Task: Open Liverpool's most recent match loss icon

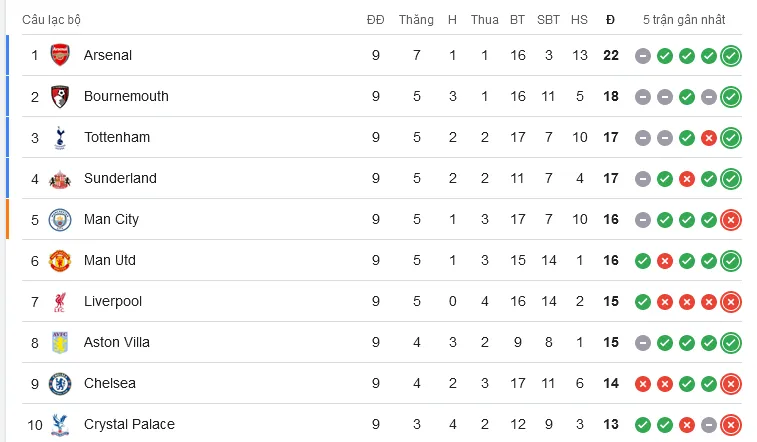Action: tap(731, 302)
